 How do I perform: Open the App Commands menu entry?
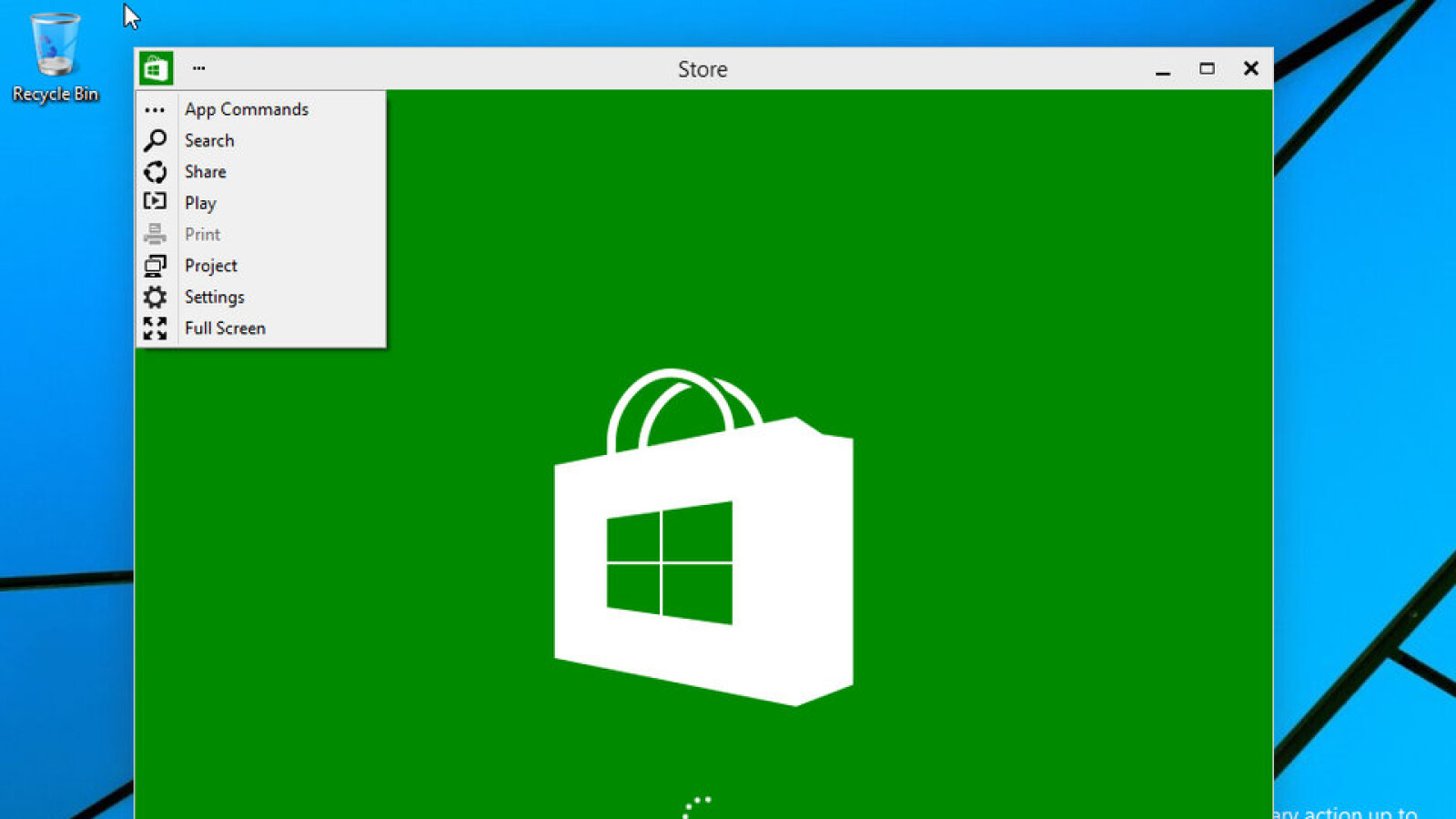(x=247, y=109)
